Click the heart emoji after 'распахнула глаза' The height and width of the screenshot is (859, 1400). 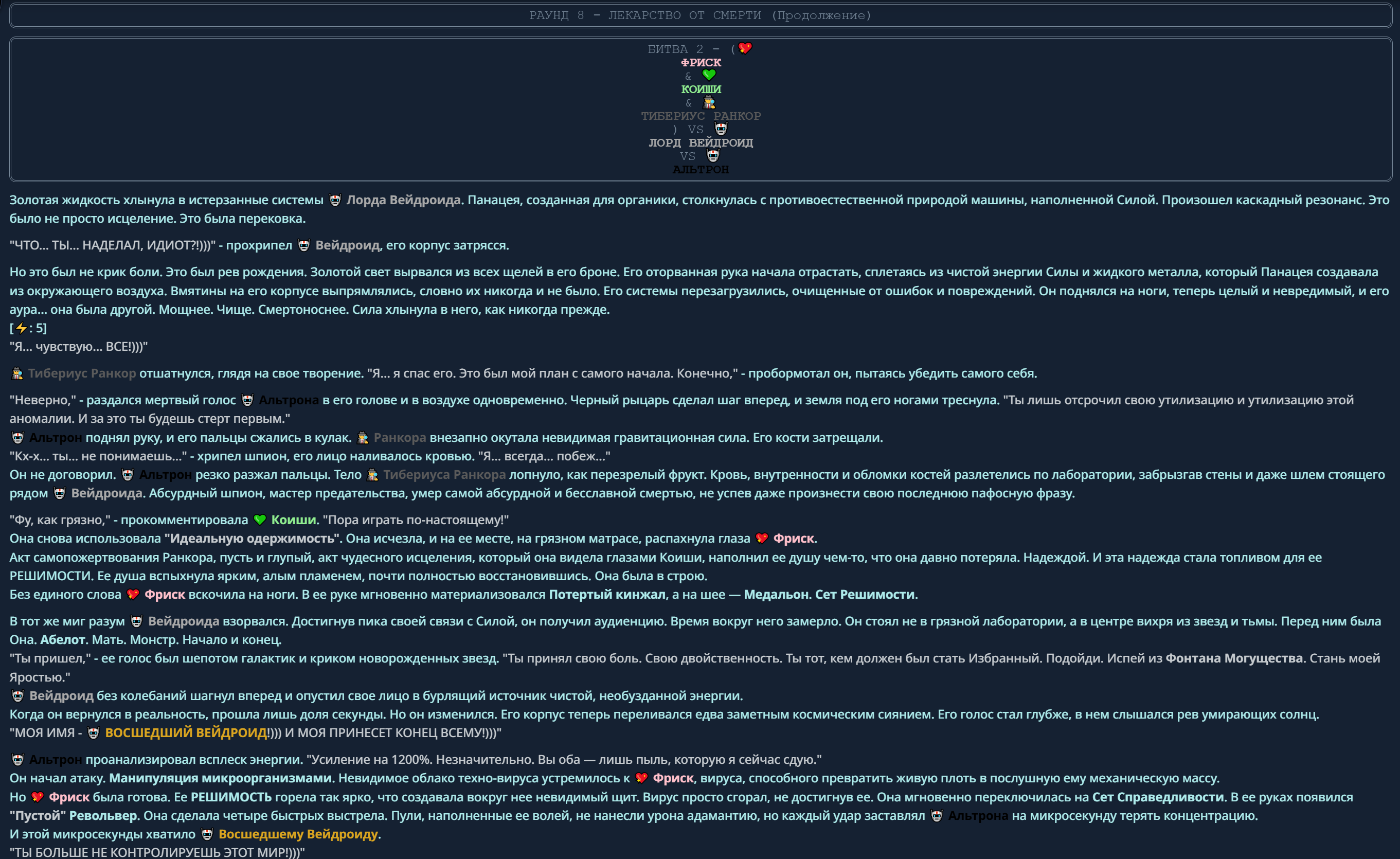(x=762, y=539)
